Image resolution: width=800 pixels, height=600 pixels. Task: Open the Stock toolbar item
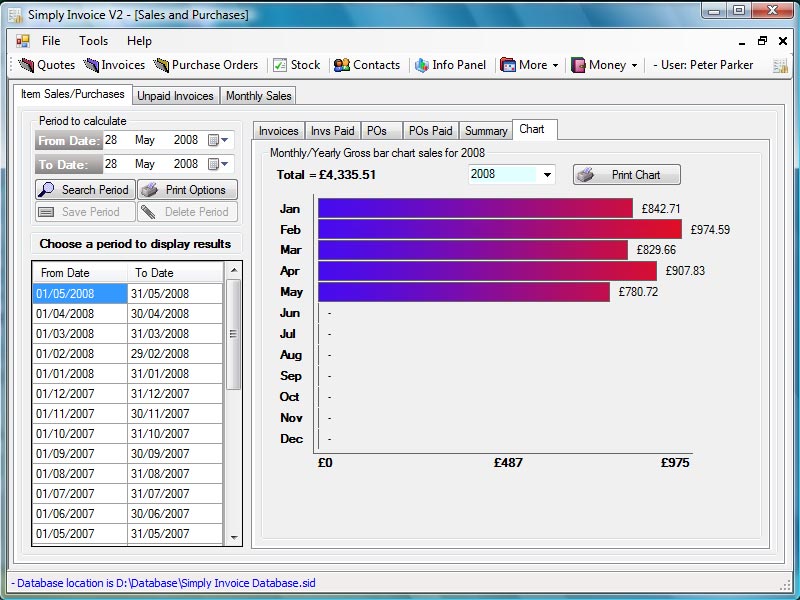[296, 65]
